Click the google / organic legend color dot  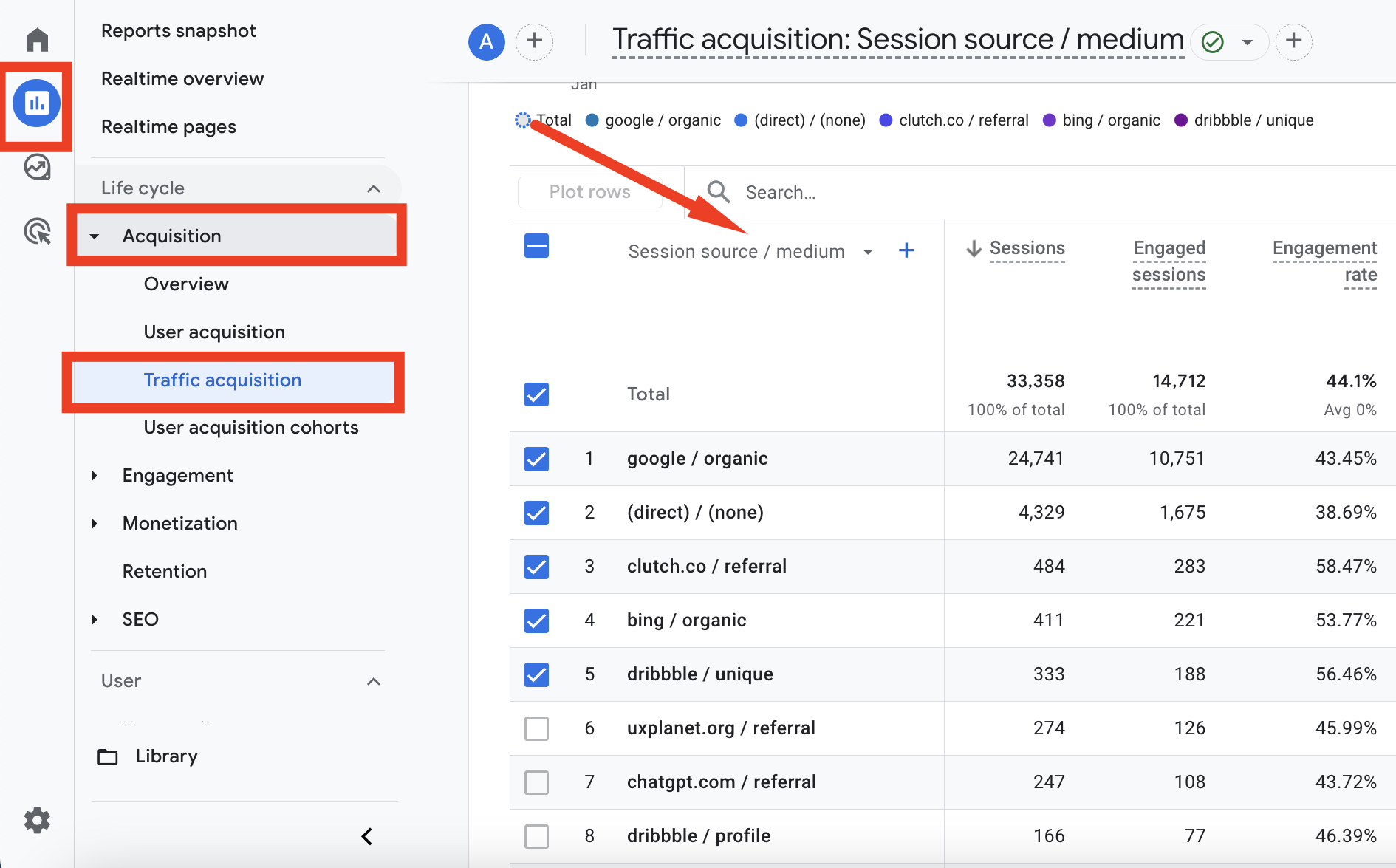click(x=592, y=120)
